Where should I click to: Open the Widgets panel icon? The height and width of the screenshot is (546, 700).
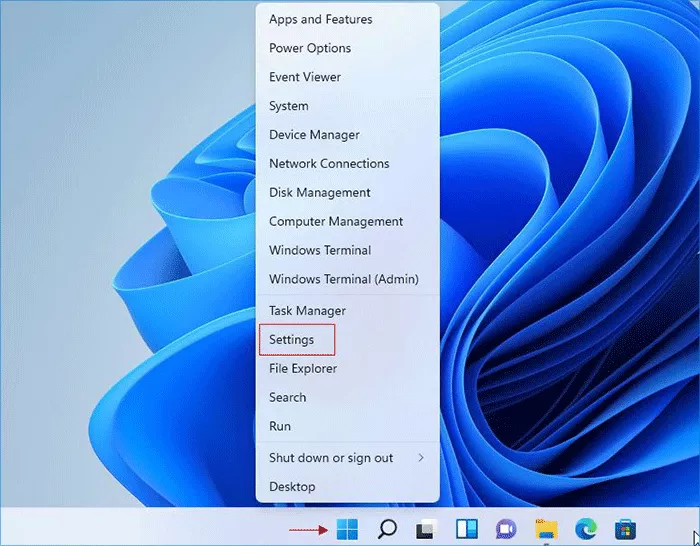click(x=466, y=529)
